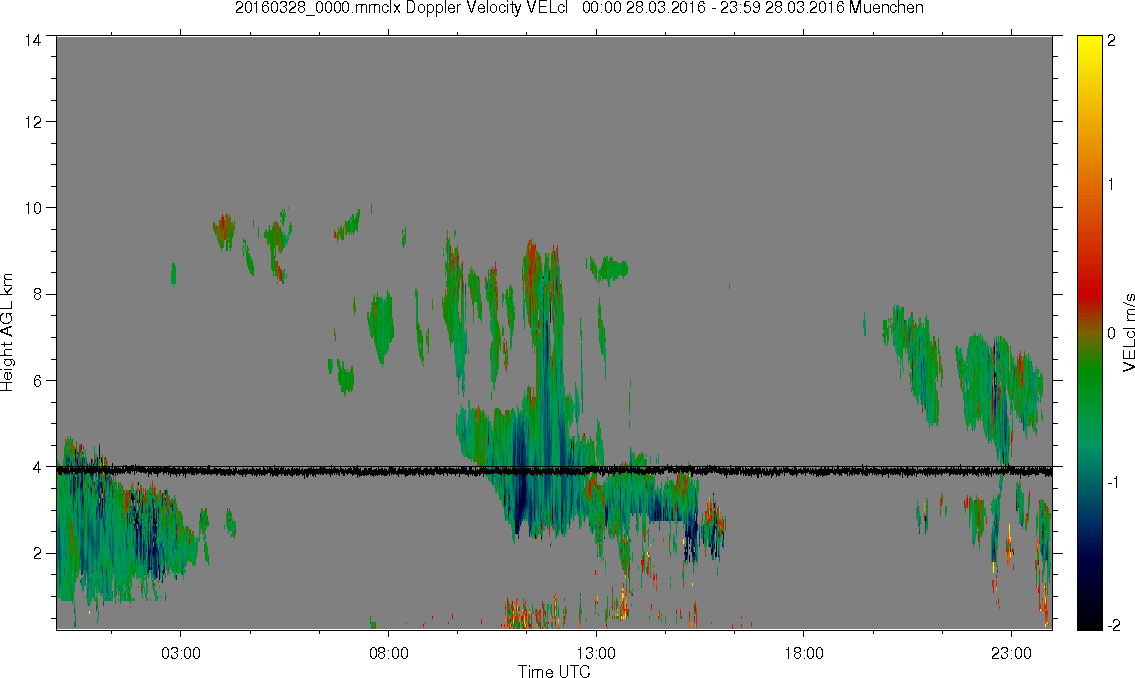Click the 'VELcl m/s' color bar title
This screenshot has height=678, width=1135.
(1128, 333)
